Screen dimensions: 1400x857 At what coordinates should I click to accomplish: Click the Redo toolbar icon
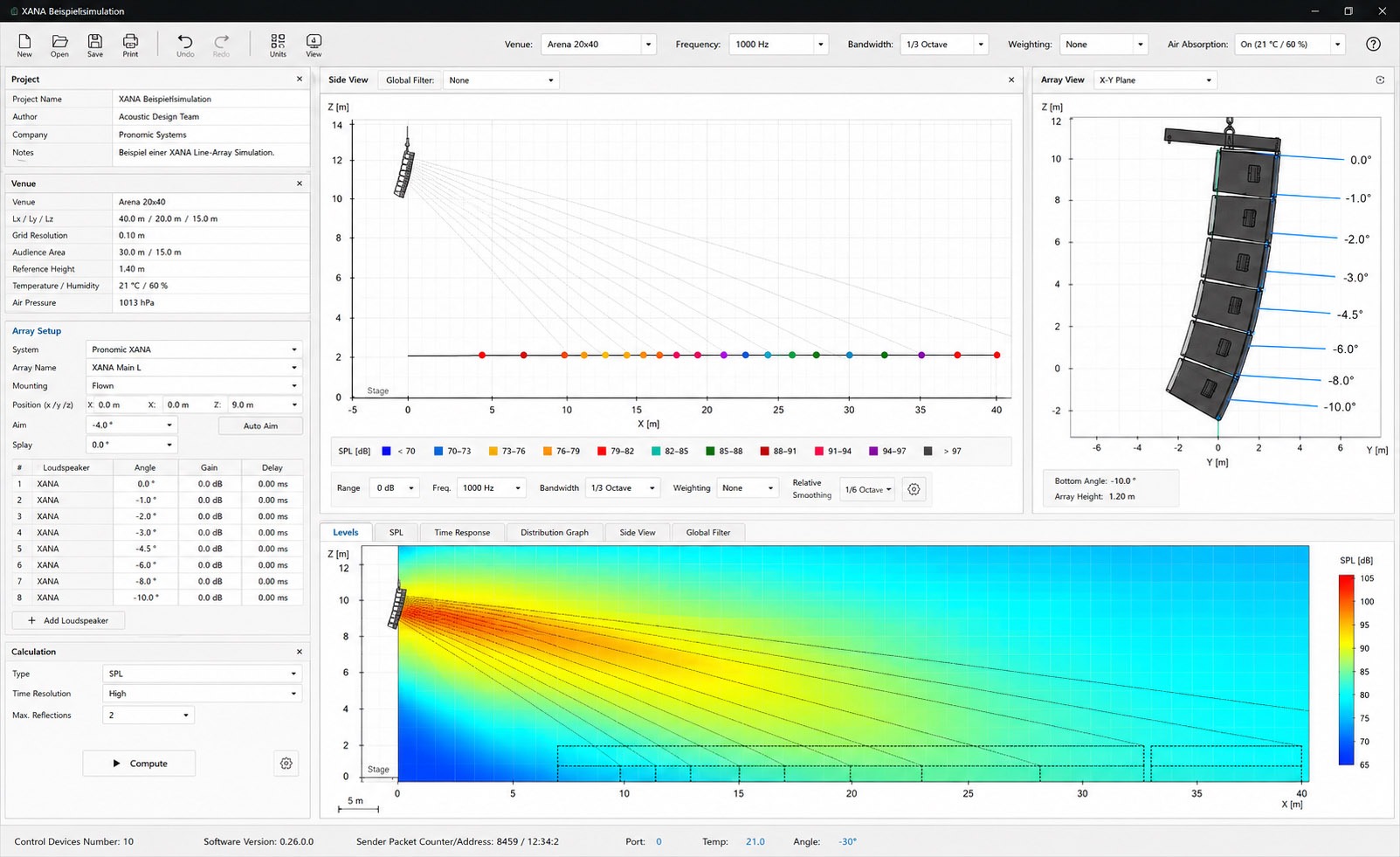click(221, 45)
